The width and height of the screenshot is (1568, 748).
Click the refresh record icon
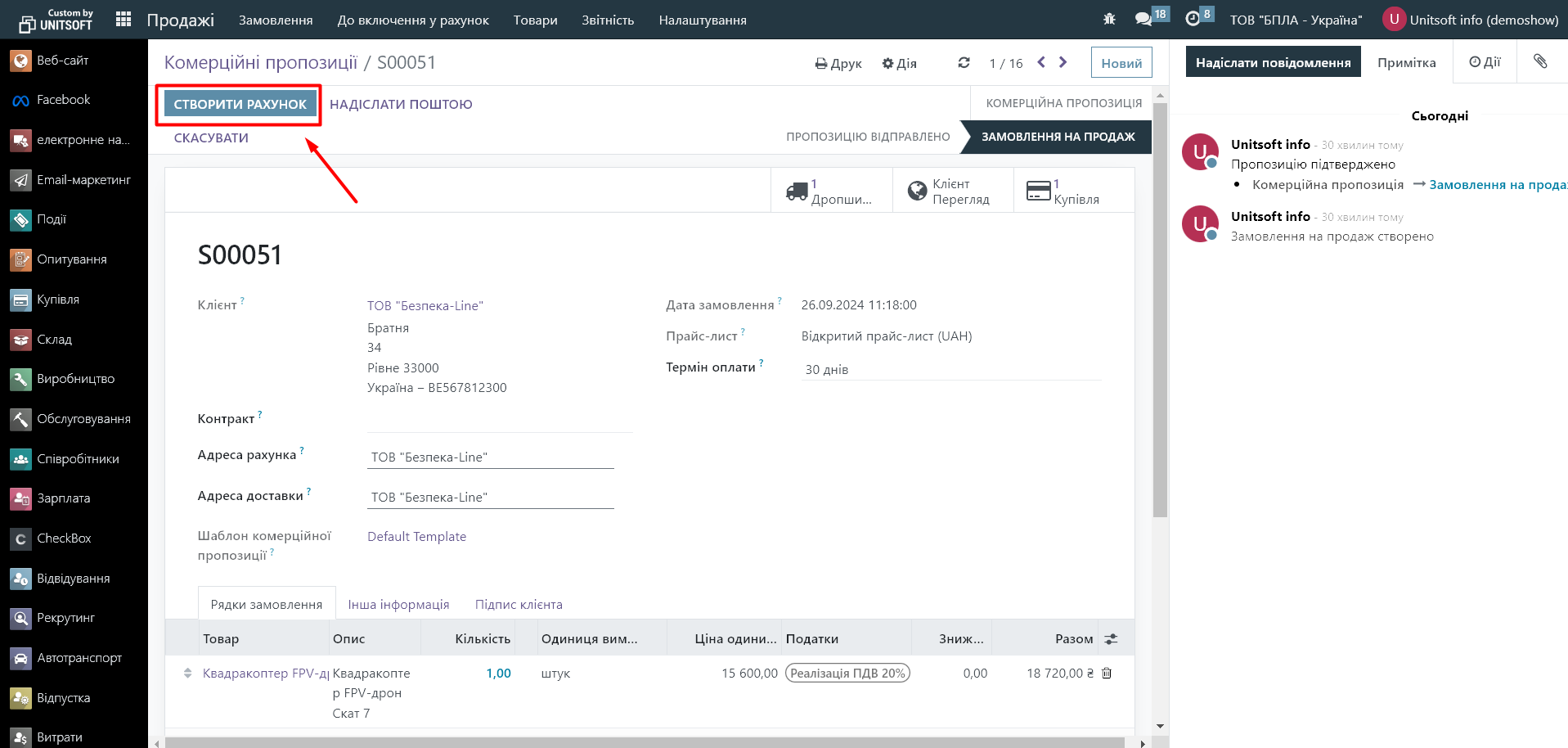[964, 63]
